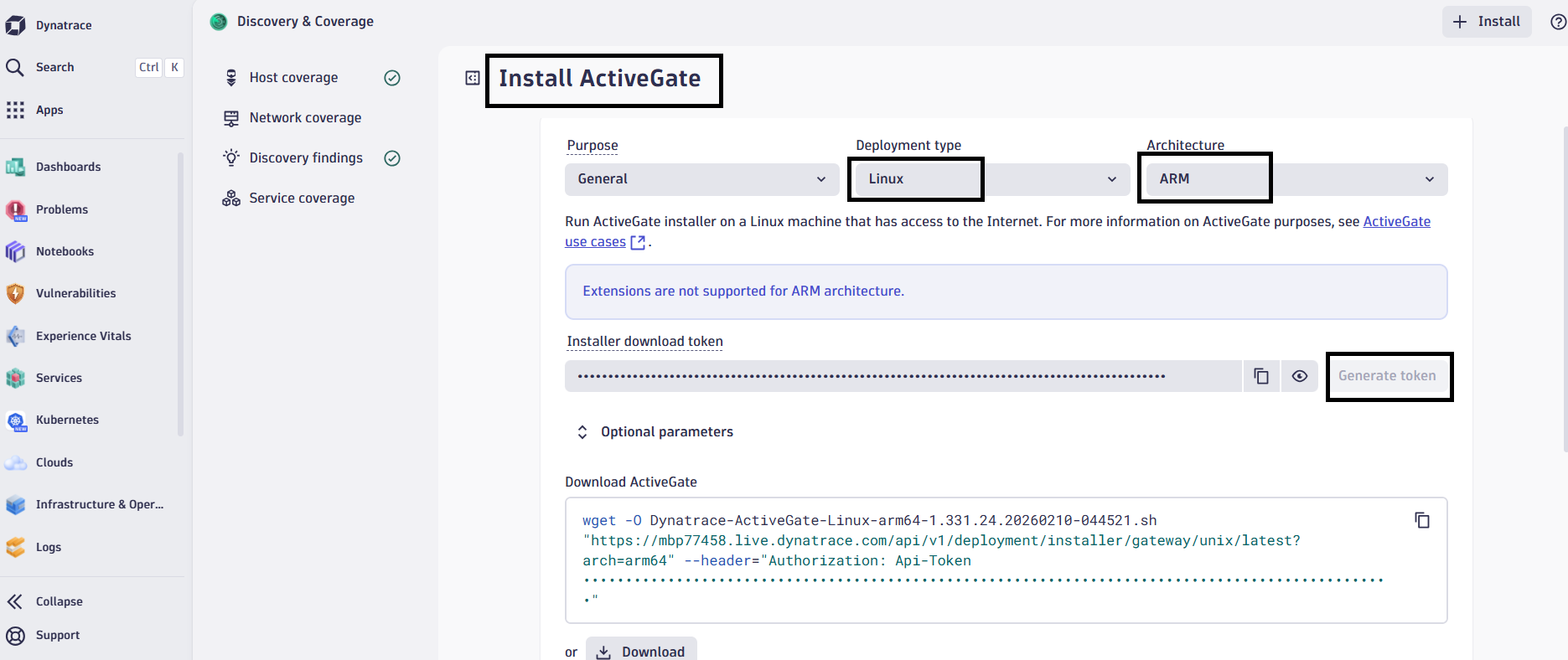1568x660 pixels.
Task: Click the ARM extensions not supported notice
Action: pyautogui.click(x=1006, y=291)
